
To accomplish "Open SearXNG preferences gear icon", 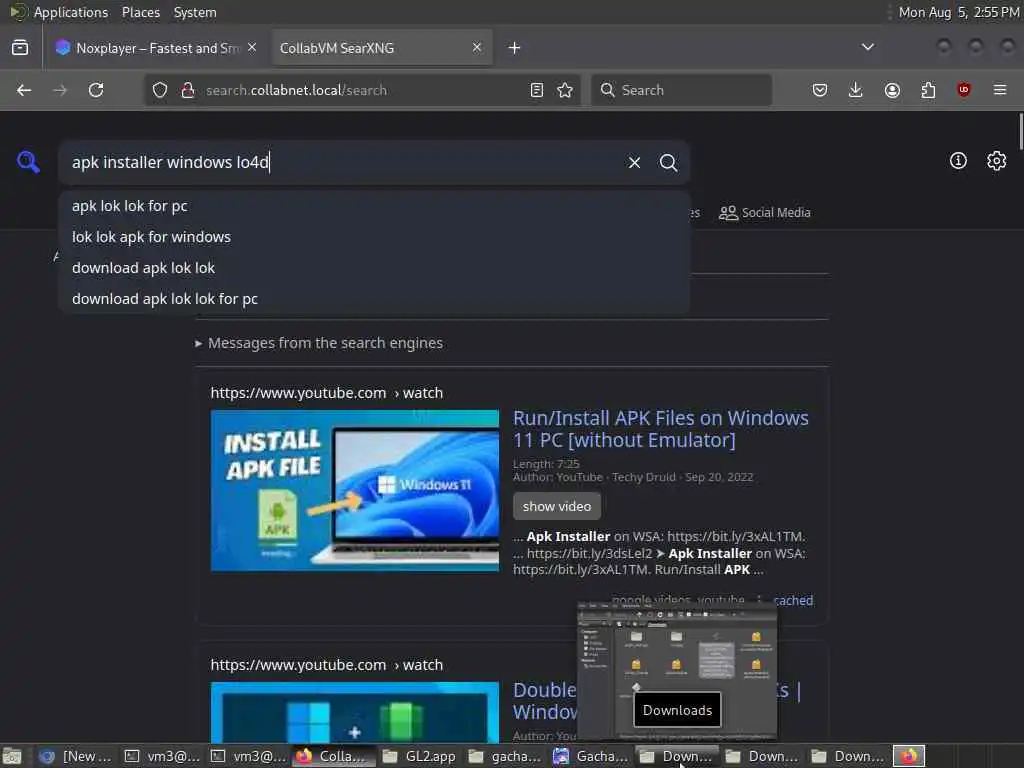I will click(997, 161).
